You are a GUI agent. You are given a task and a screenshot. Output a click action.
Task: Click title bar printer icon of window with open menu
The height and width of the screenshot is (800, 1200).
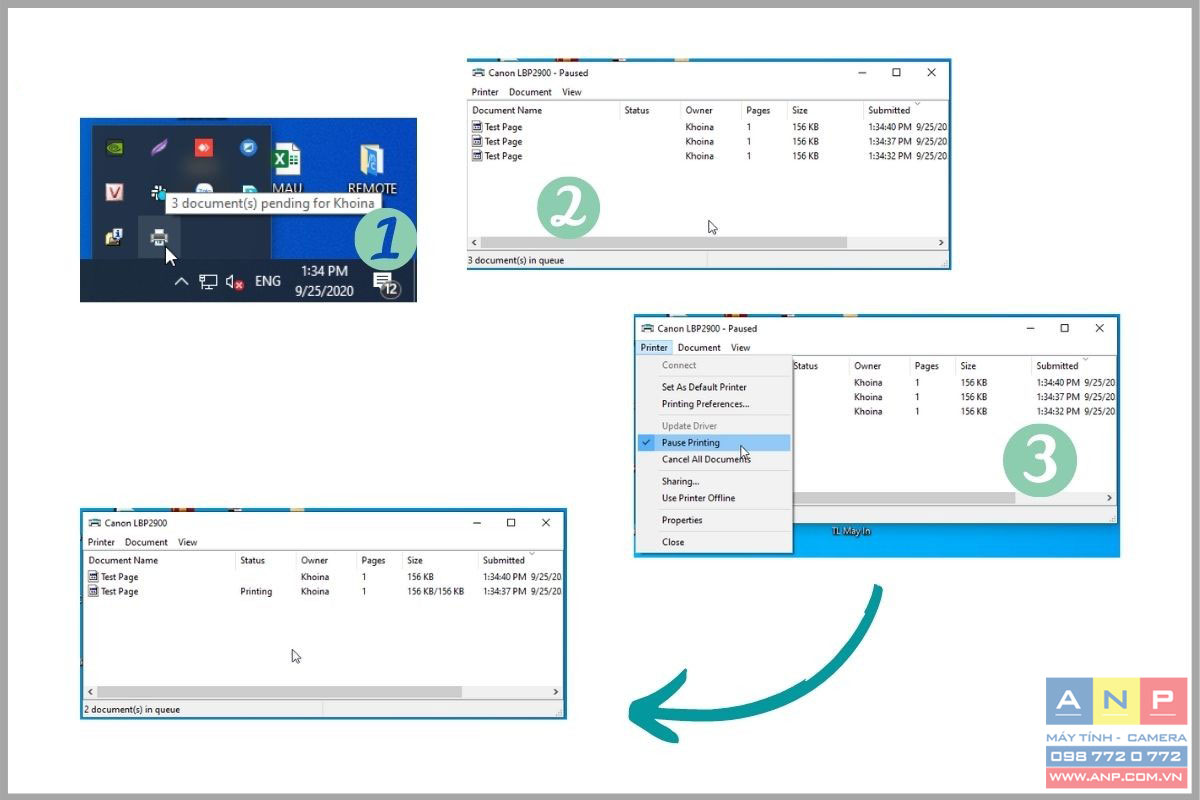coord(647,328)
